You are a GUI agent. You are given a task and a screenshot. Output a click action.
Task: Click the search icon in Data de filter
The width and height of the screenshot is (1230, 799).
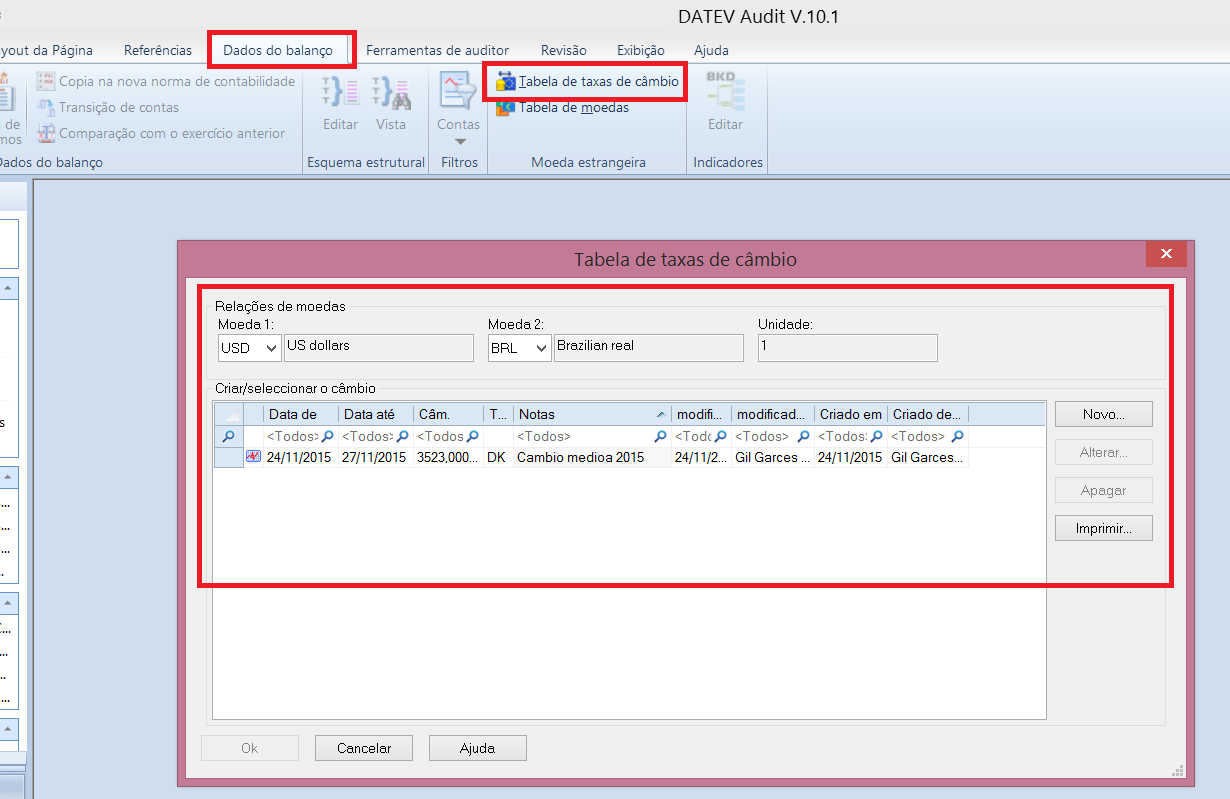tap(327, 437)
